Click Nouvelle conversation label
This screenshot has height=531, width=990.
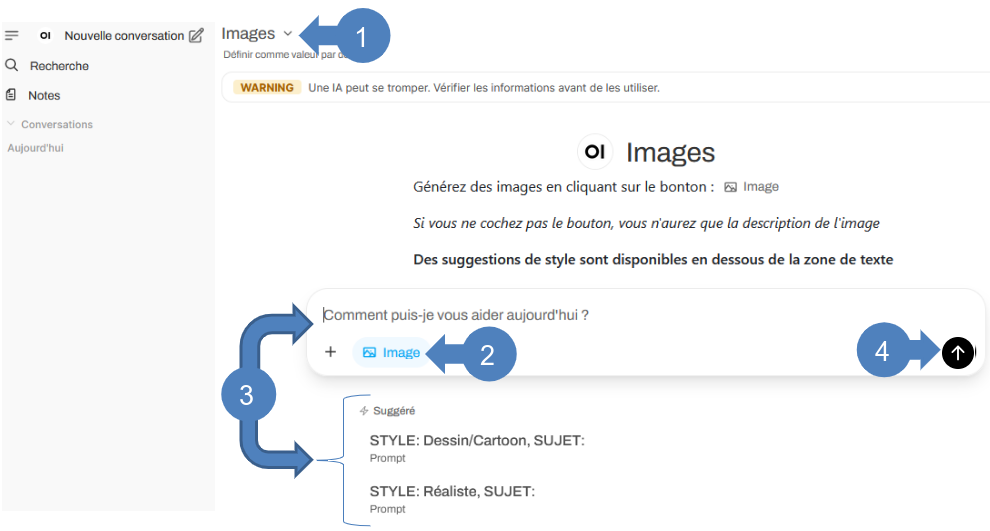(124, 36)
